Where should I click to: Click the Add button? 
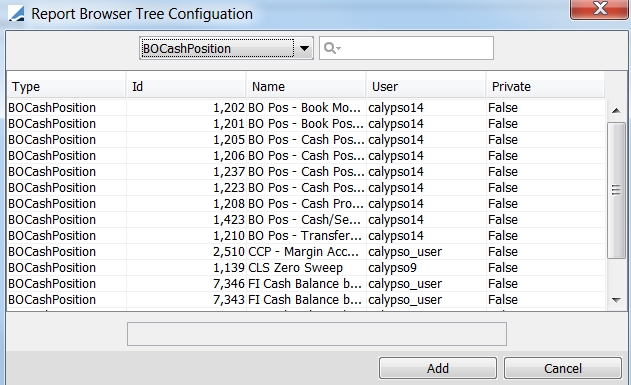(x=438, y=368)
